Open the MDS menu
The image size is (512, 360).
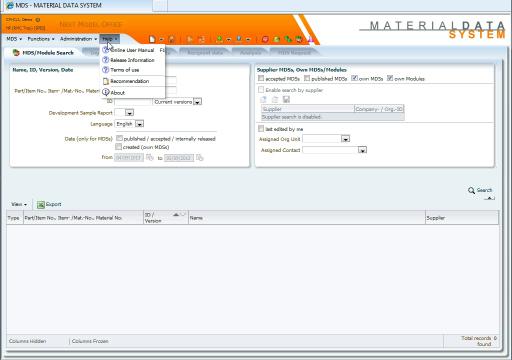tap(14, 39)
